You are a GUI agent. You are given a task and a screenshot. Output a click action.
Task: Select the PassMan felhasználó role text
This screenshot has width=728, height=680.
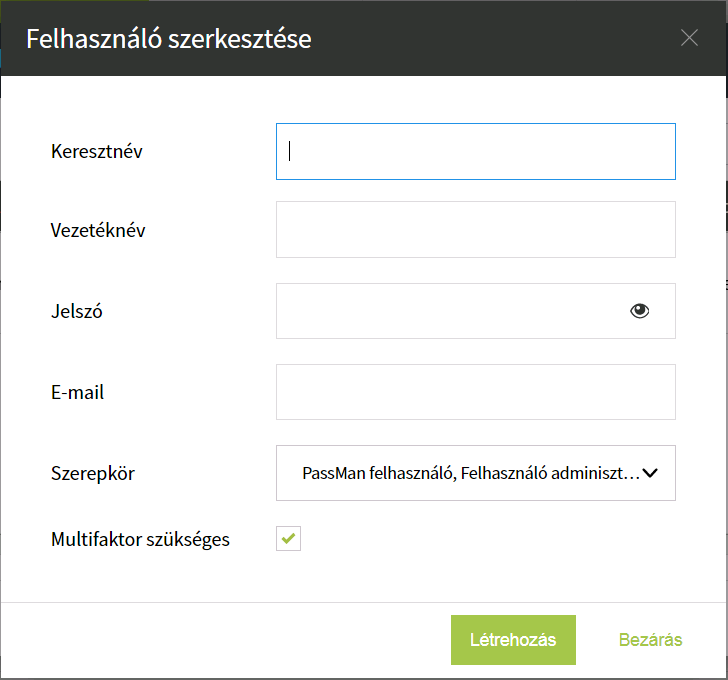[x=376, y=473]
